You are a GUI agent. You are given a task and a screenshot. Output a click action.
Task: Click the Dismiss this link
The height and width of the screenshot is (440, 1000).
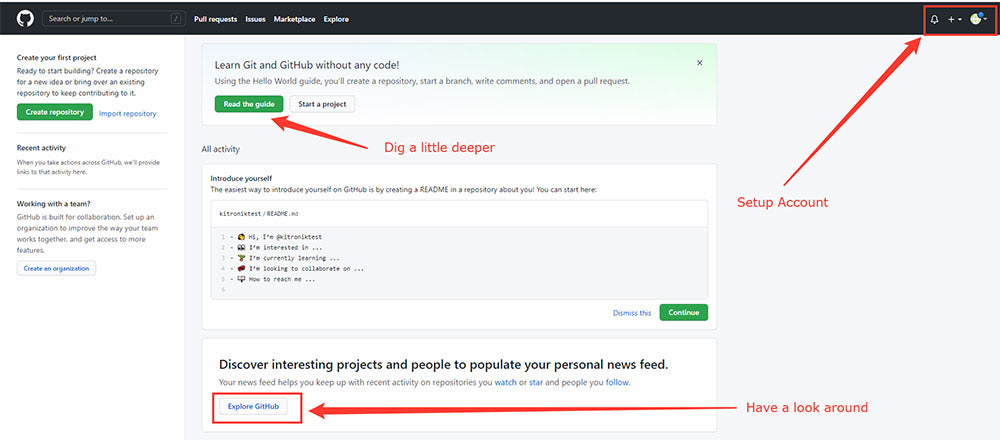point(632,312)
